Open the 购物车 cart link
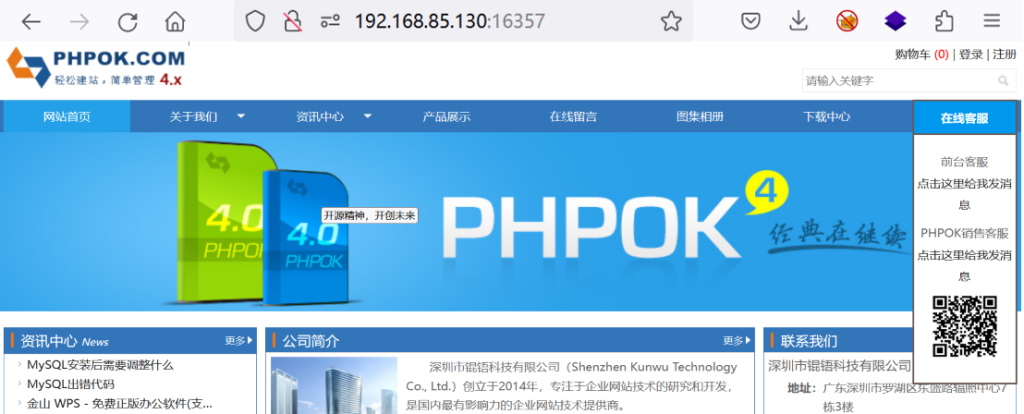Viewport: 1024px width, 414px height. click(922, 55)
